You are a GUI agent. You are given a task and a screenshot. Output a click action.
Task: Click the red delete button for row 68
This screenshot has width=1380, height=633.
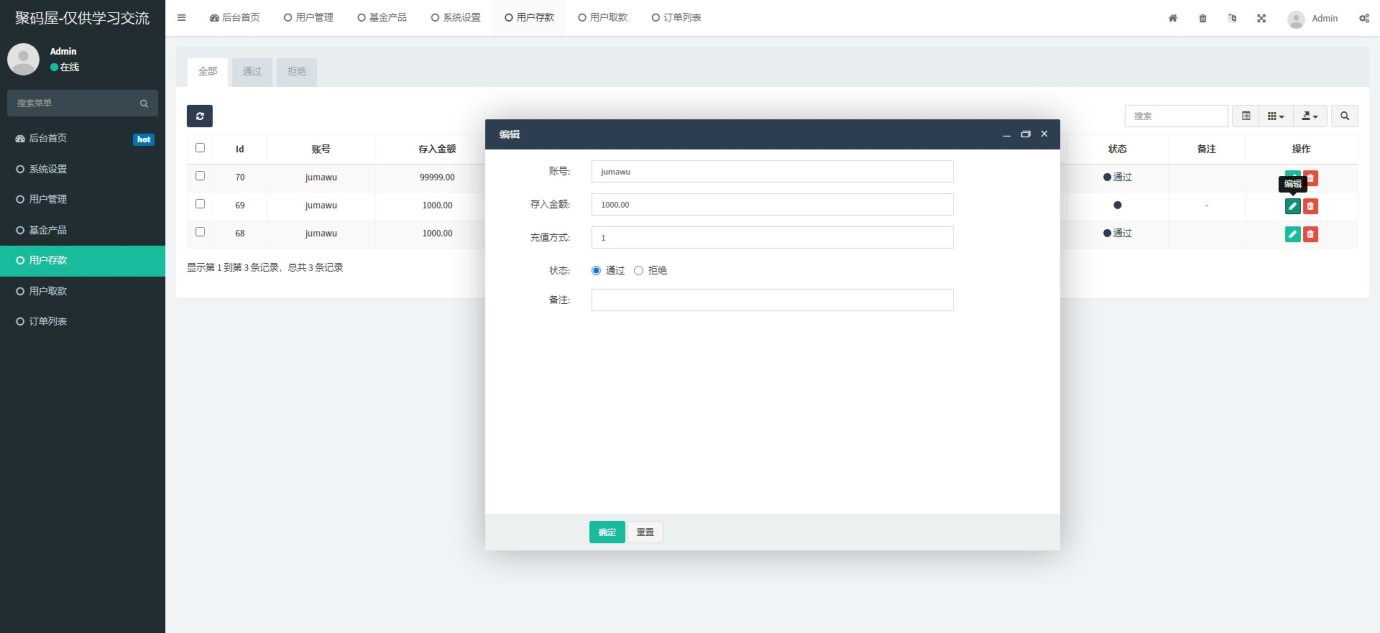tap(1310, 234)
